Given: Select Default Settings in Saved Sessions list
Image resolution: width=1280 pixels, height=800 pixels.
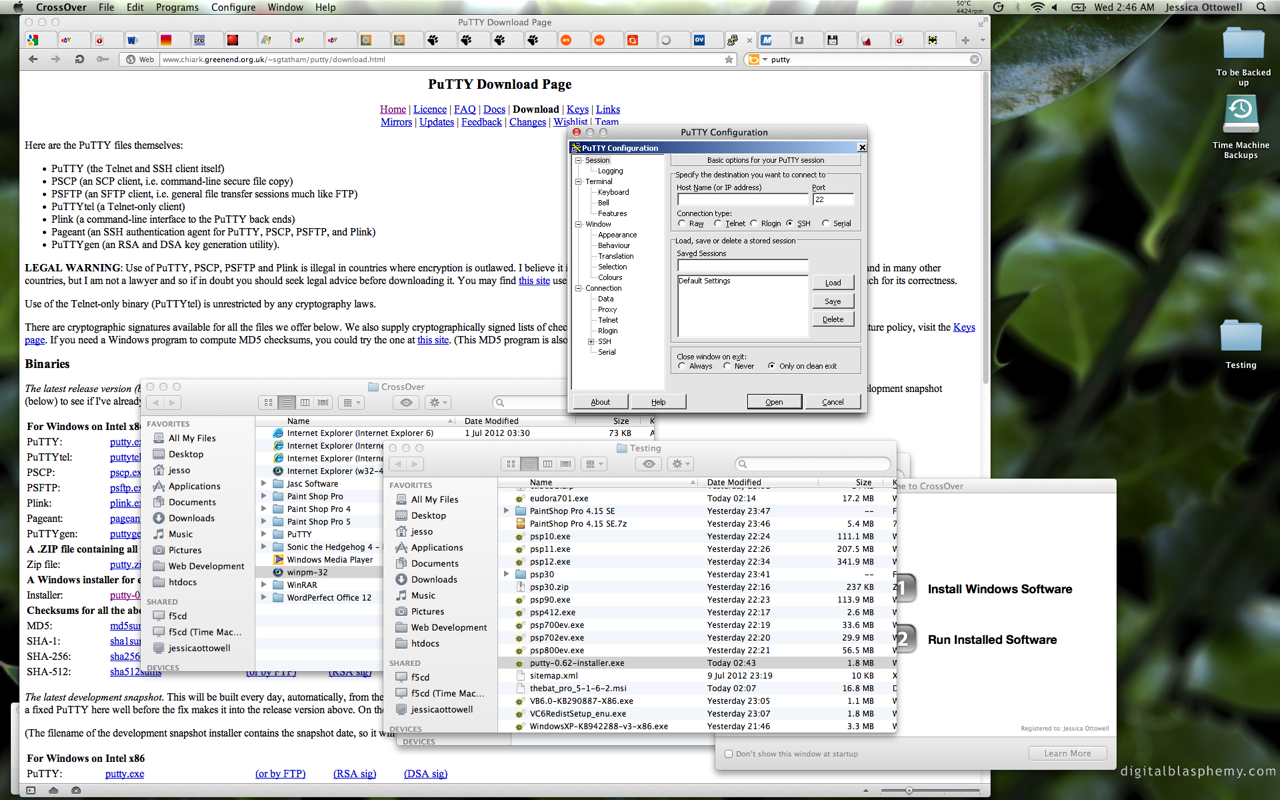Looking at the screenshot, I should pyautogui.click(x=704, y=282).
